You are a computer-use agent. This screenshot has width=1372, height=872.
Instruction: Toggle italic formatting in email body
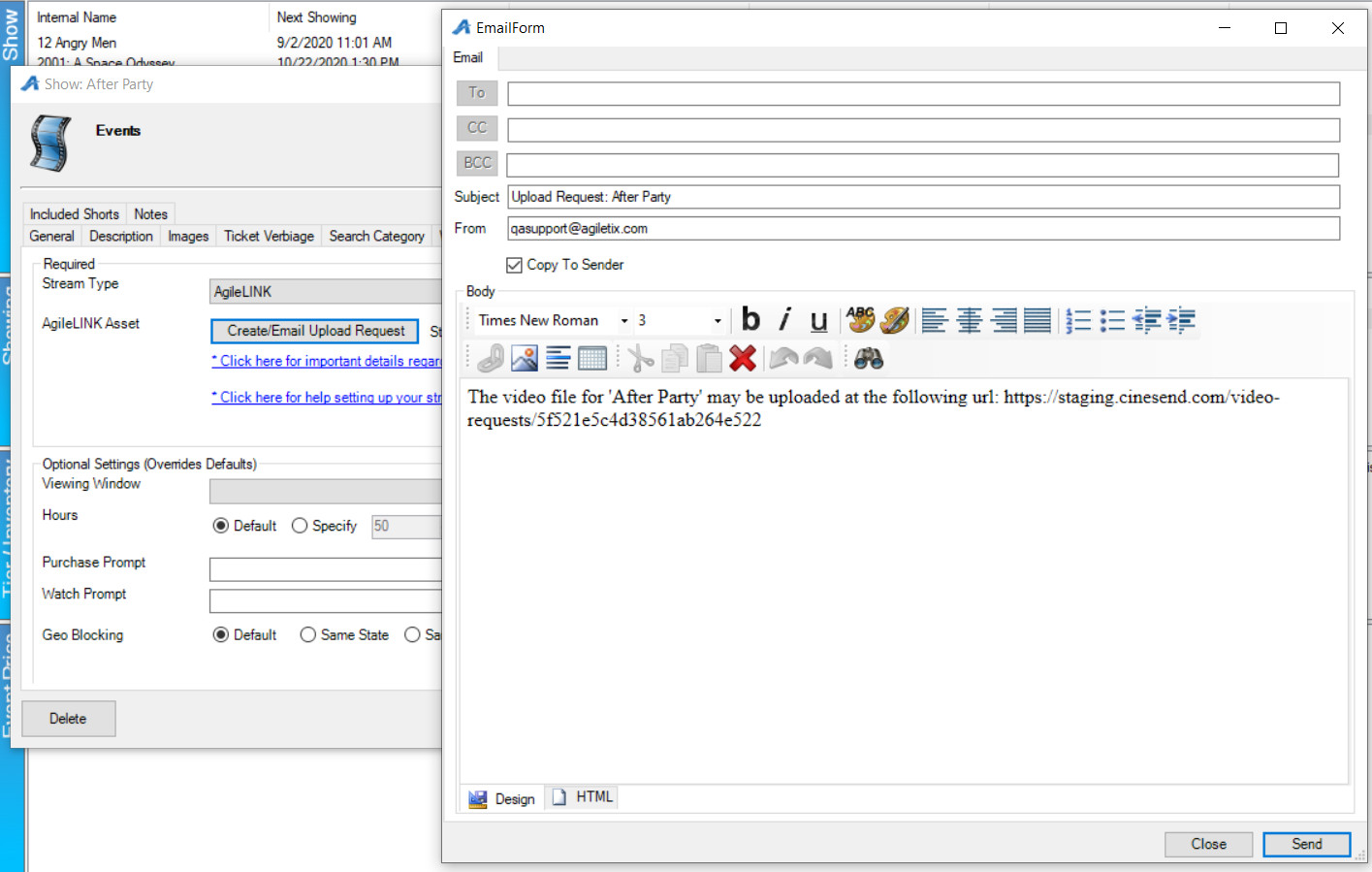pos(784,320)
